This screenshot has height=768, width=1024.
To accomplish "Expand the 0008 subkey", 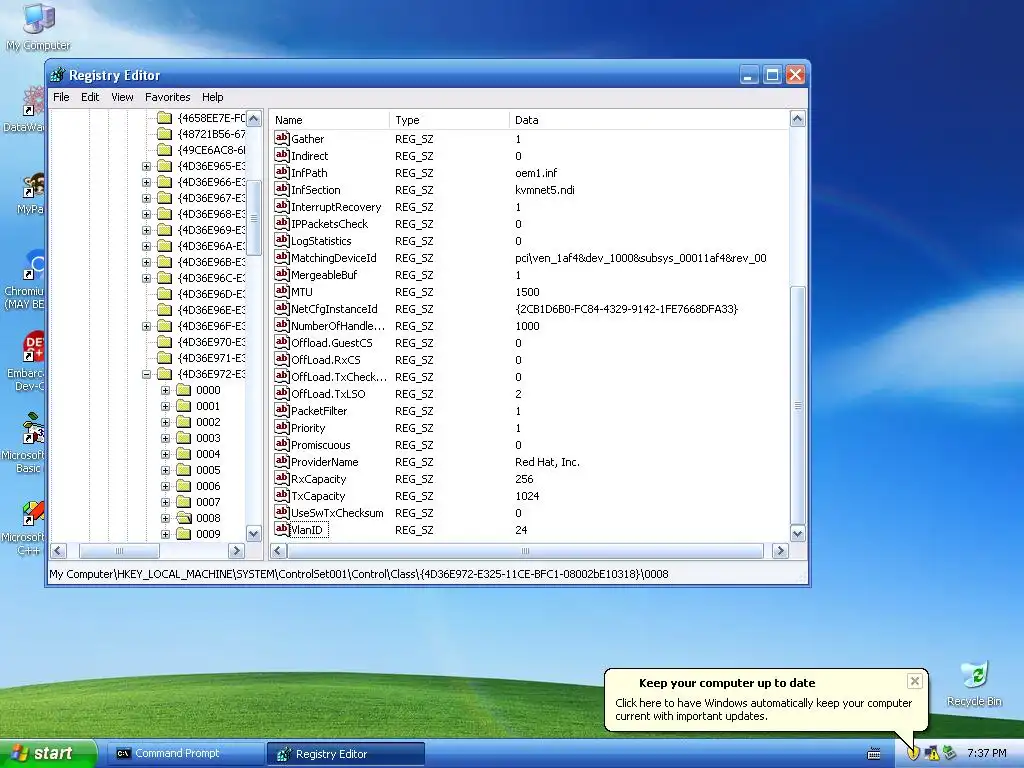I will [x=165, y=518].
